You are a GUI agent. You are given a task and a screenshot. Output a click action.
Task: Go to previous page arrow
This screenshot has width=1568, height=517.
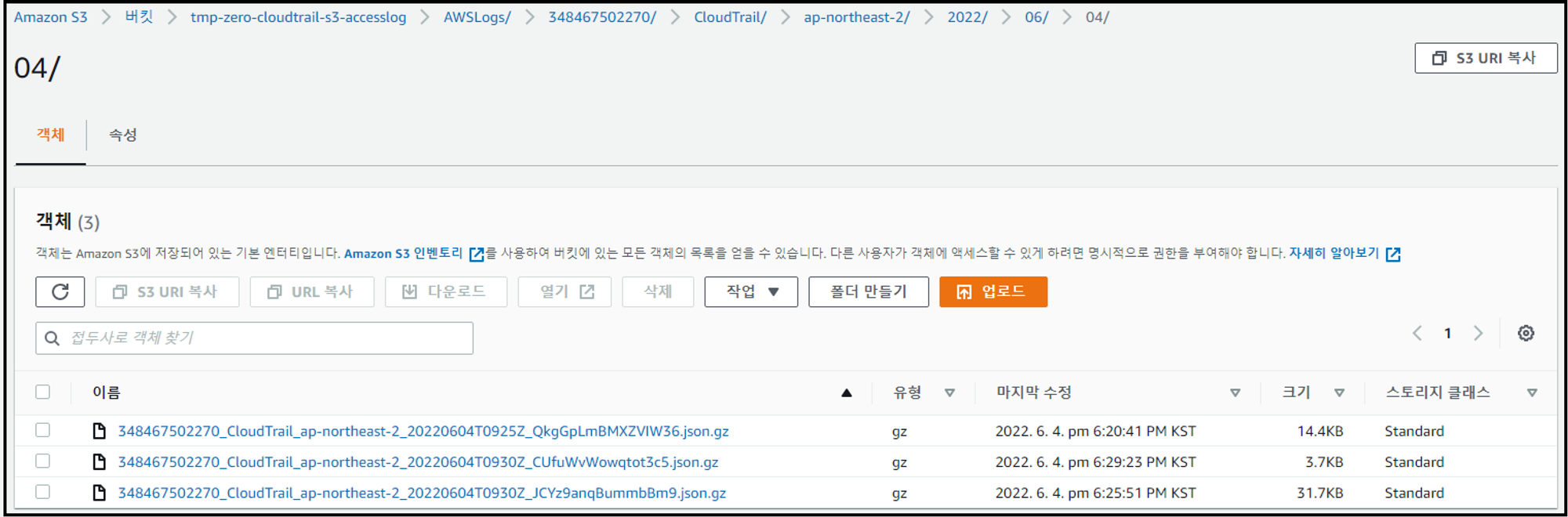(1417, 333)
